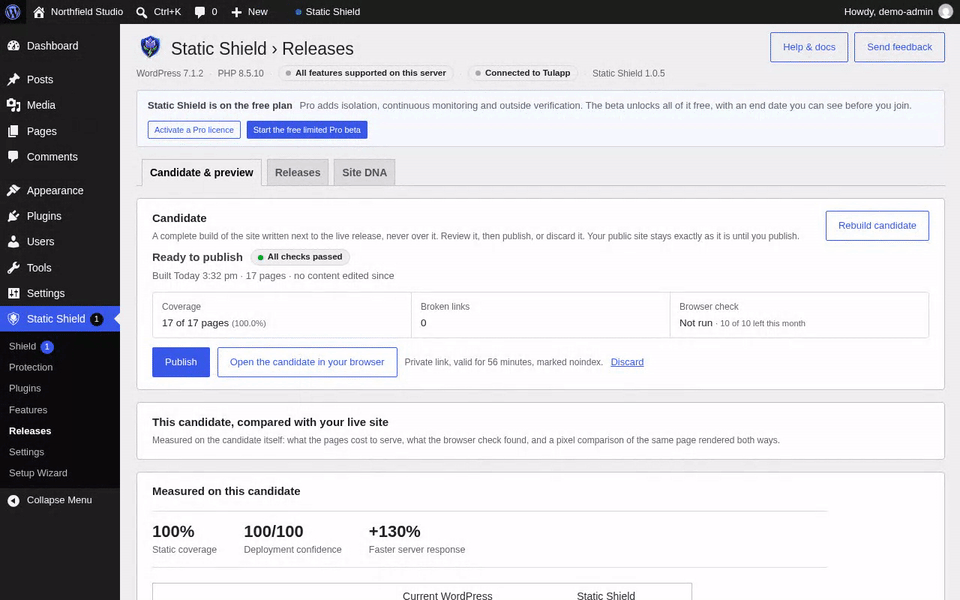
Task: Click the 'Not run' browser check value
Action: [696, 323]
